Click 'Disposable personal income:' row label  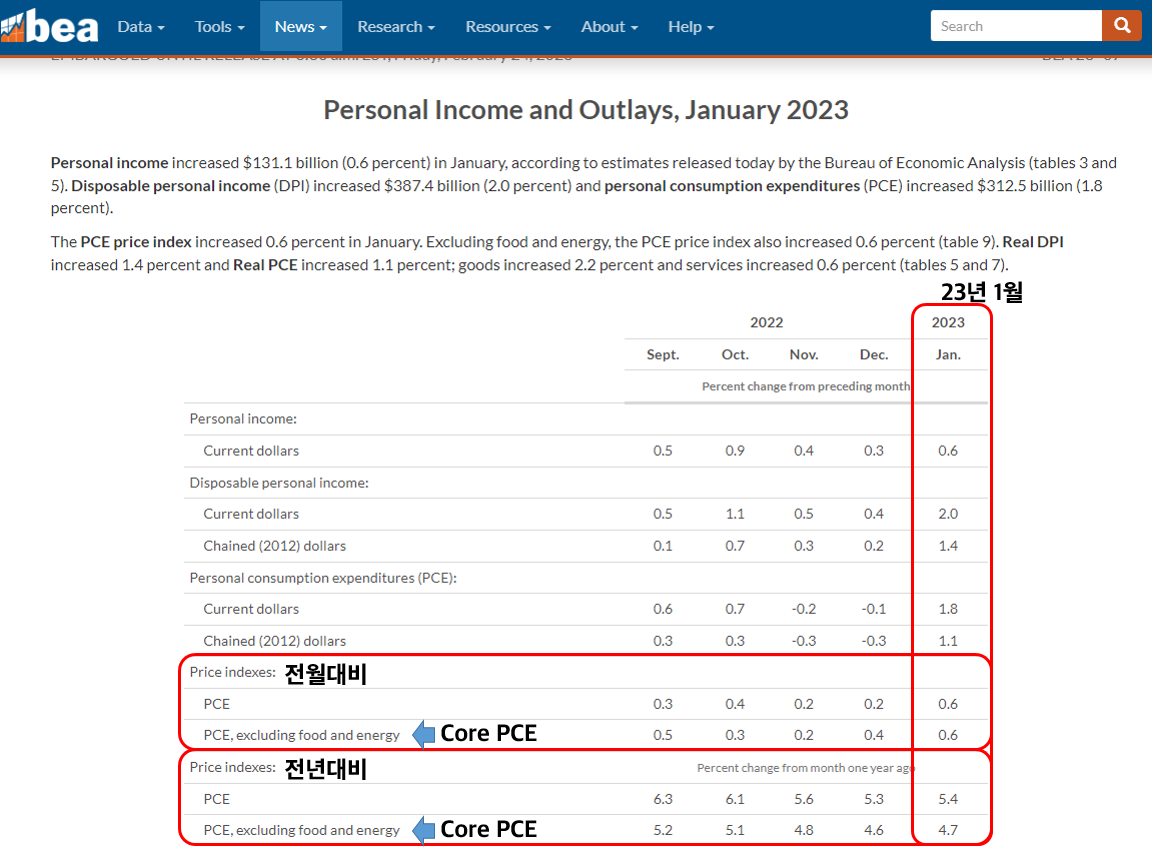279,483
